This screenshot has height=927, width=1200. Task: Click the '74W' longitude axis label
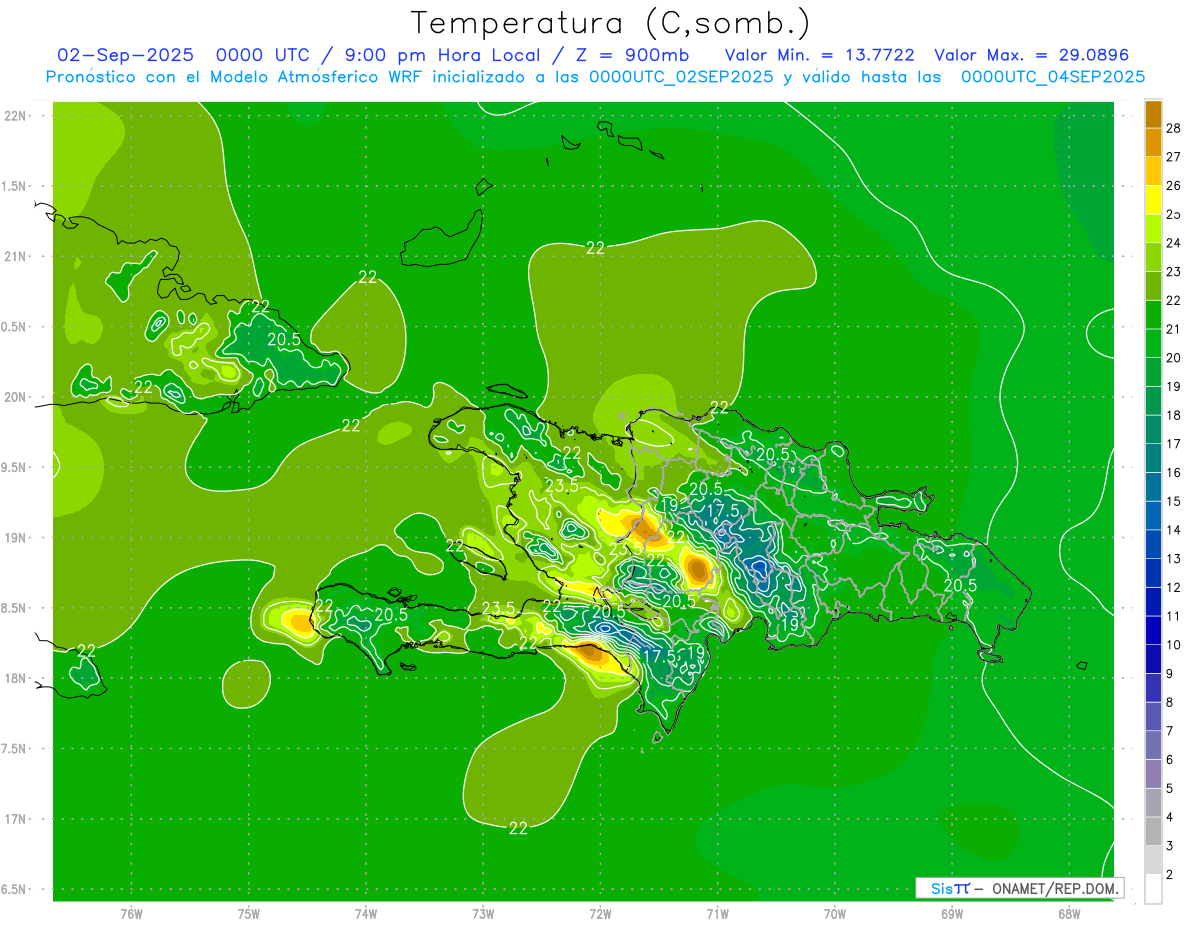[x=366, y=914]
